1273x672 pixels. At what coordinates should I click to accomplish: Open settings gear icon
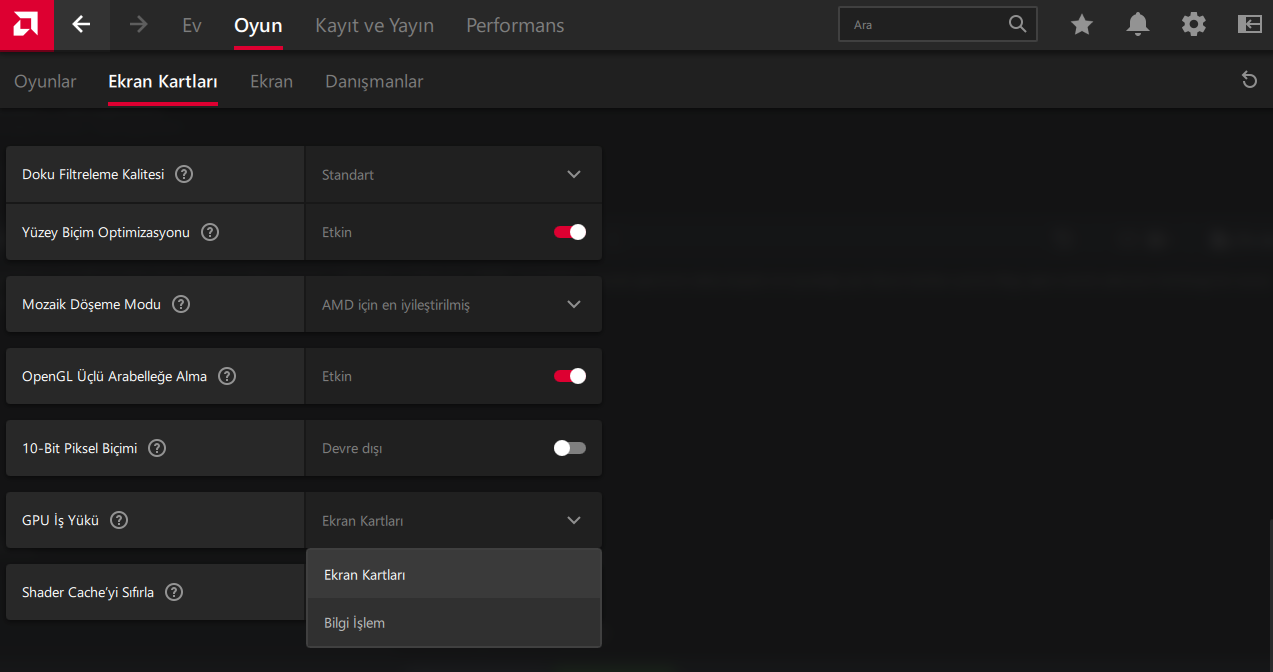point(1194,25)
